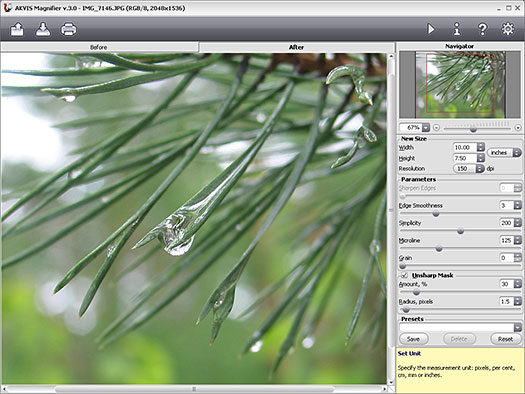Click the Resolution input field
This screenshot has width=525, height=394.
(x=465, y=169)
